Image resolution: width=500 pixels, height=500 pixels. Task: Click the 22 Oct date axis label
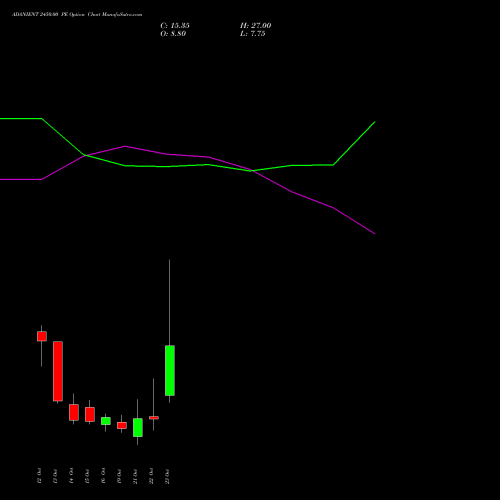tap(151, 476)
